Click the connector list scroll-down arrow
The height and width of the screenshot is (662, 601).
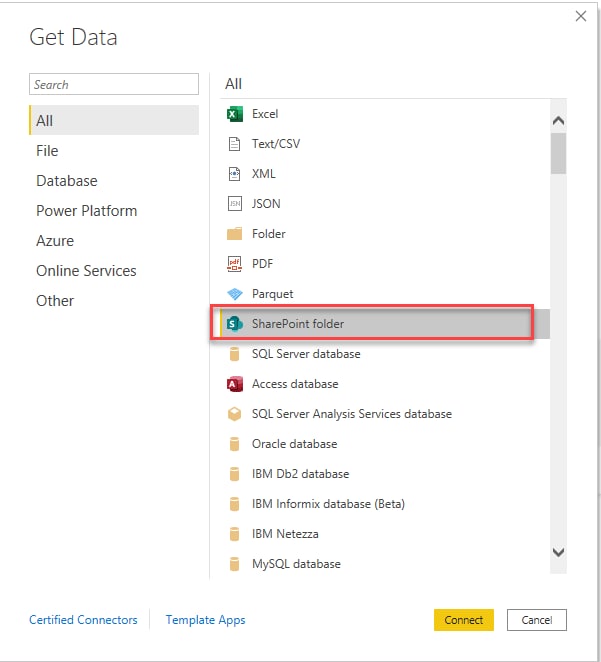tap(558, 552)
